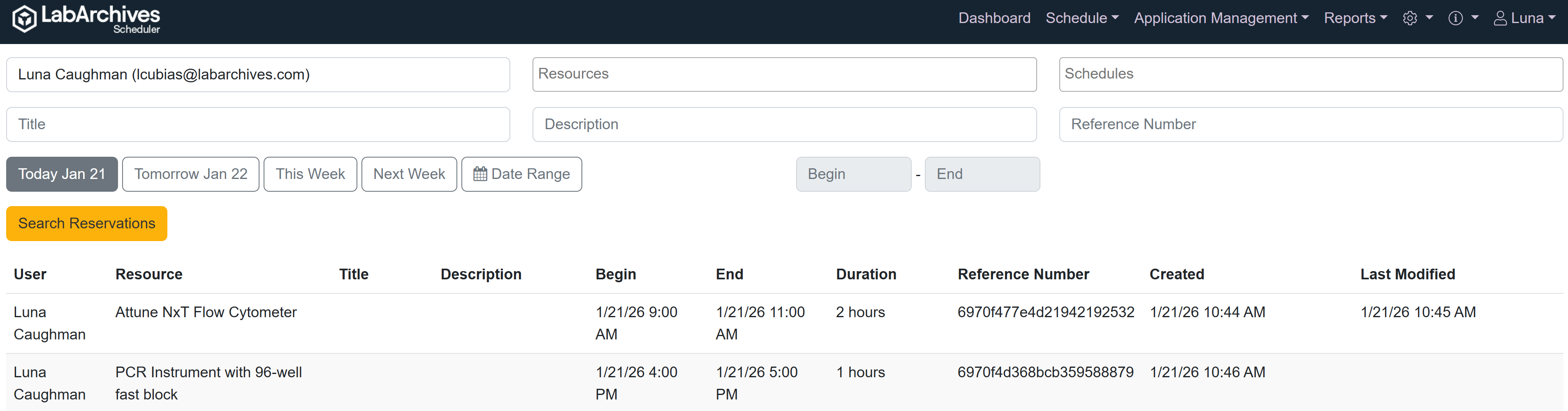Select the Next Week filter
Viewport: 1568px width, 411px height.
pyautogui.click(x=409, y=174)
